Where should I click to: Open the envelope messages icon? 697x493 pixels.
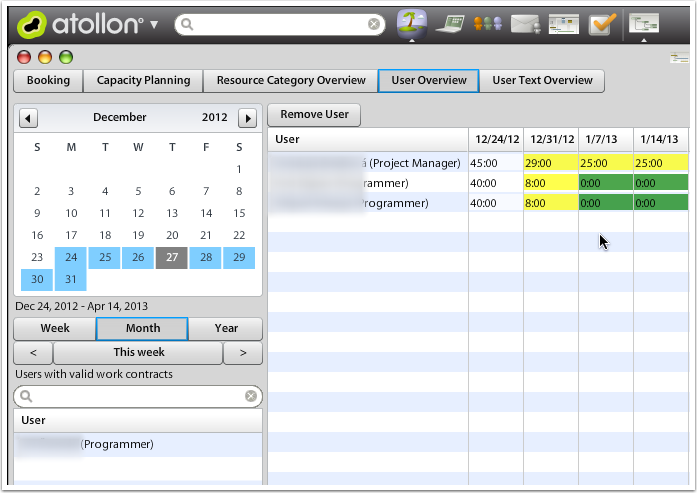point(525,23)
